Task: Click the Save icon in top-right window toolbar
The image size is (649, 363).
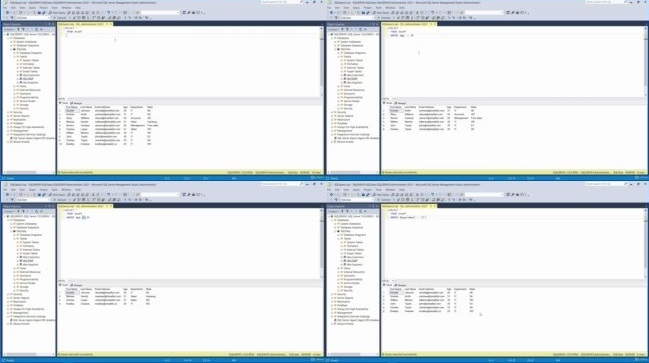Action: 363,13
